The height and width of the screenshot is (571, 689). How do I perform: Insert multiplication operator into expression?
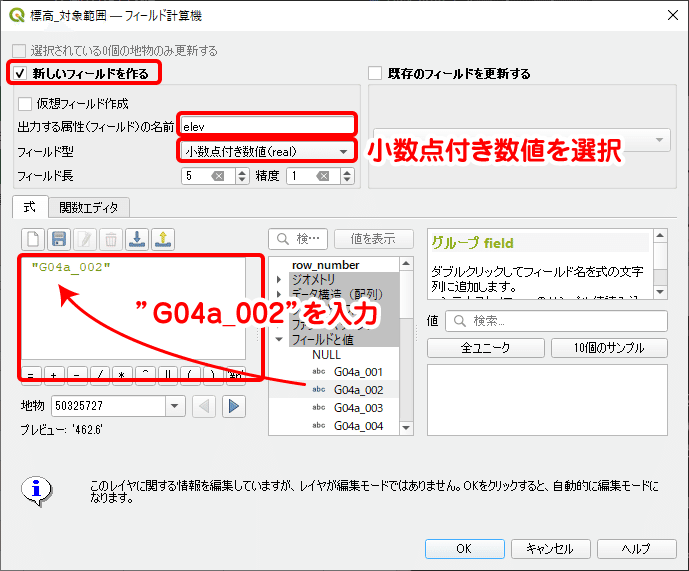coord(122,376)
